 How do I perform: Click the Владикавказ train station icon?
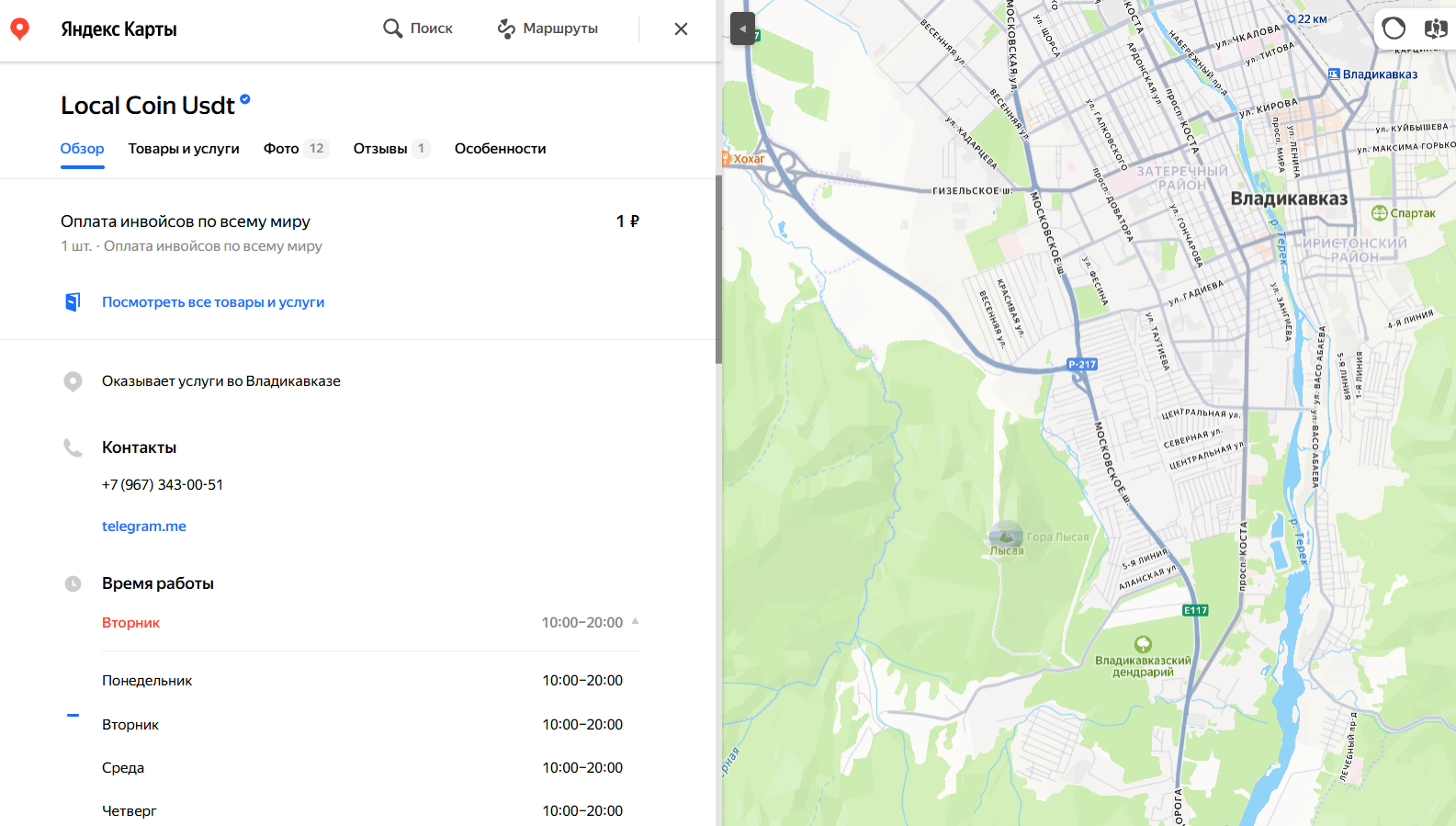tap(1334, 74)
